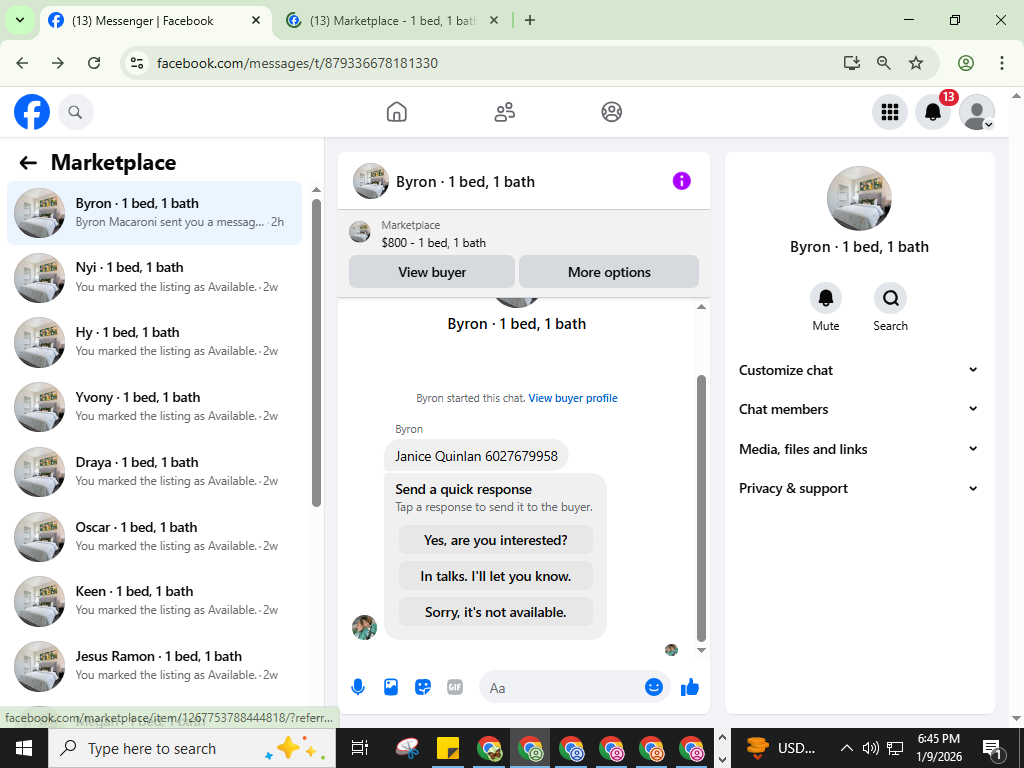Open purple conversation information icon
The image size is (1024, 768).
tap(681, 181)
